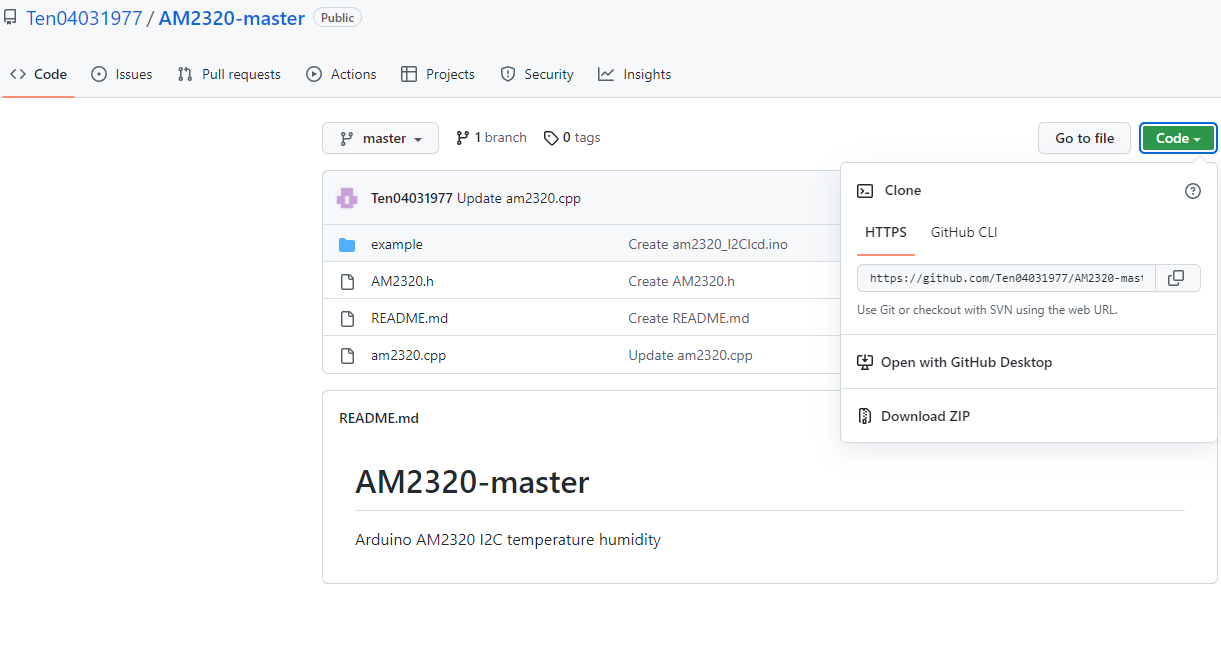Switch to the Code tab

pos(39,74)
